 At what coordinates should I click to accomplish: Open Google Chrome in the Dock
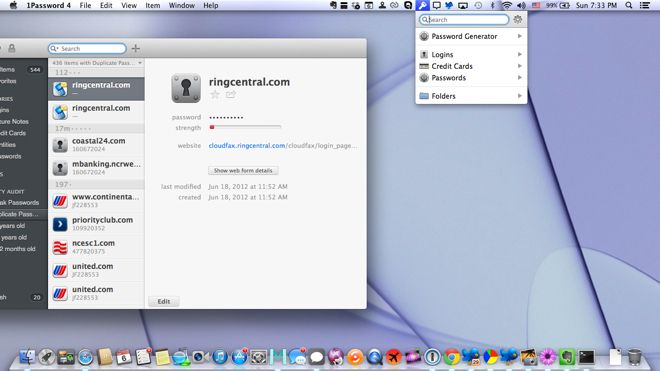(x=452, y=357)
